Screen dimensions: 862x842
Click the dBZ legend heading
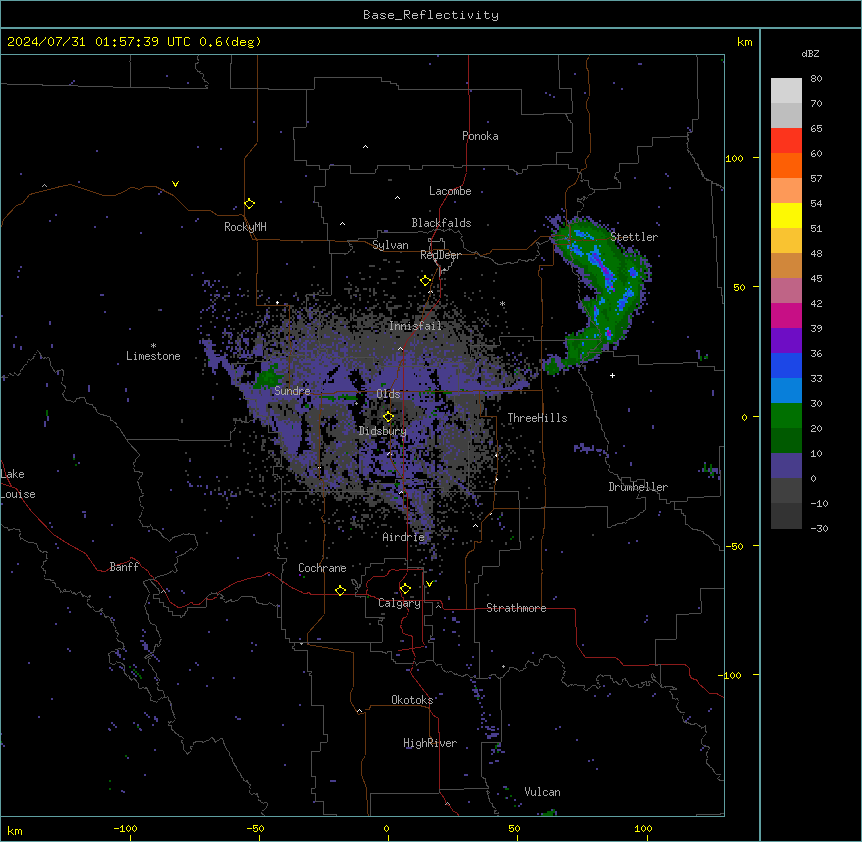[x=810, y=53]
